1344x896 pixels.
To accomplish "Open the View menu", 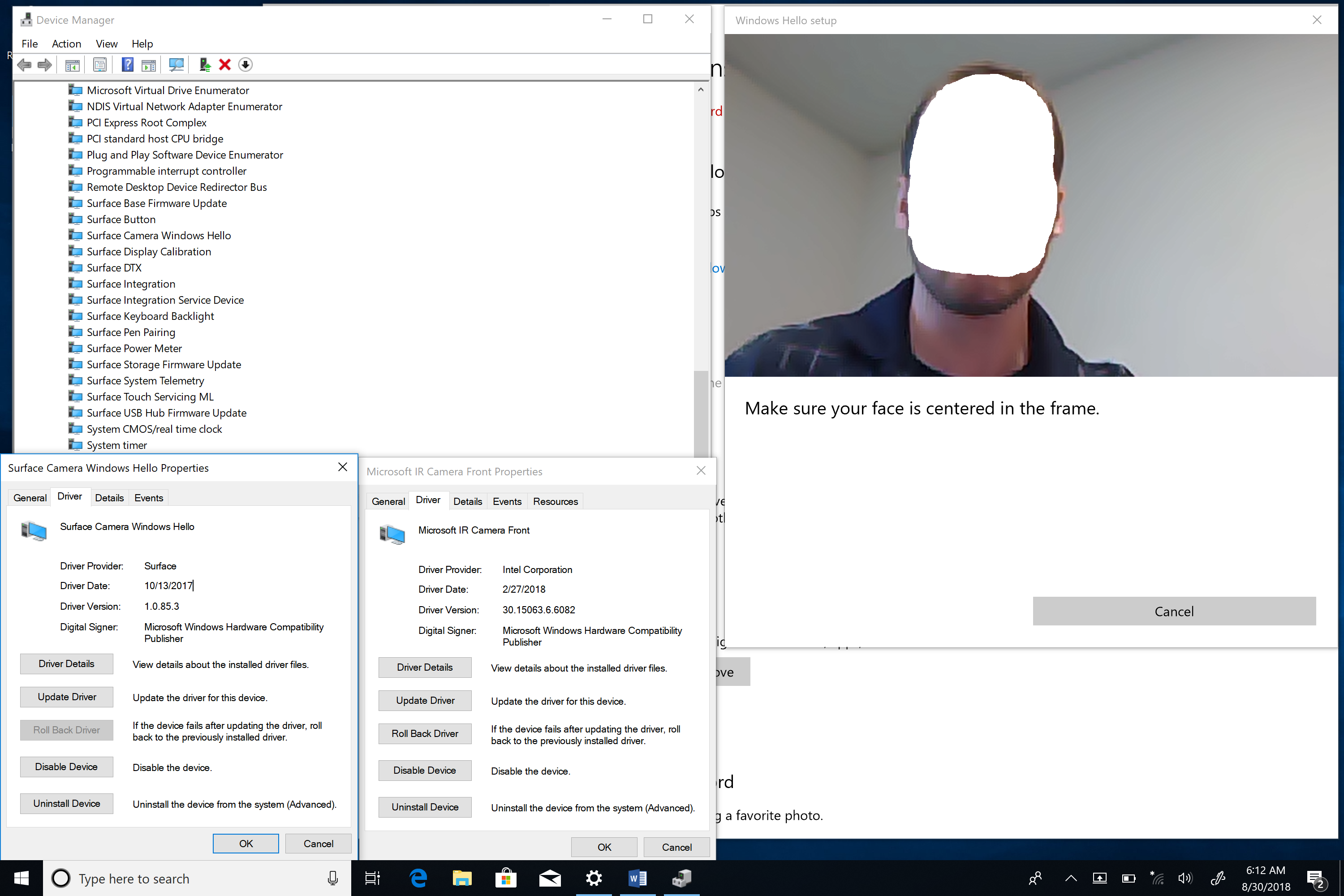I will pyautogui.click(x=106, y=43).
